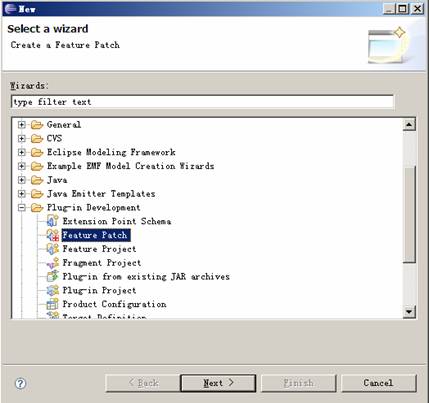
Task: Click the Cancel button
Action: pyautogui.click(x=379, y=383)
